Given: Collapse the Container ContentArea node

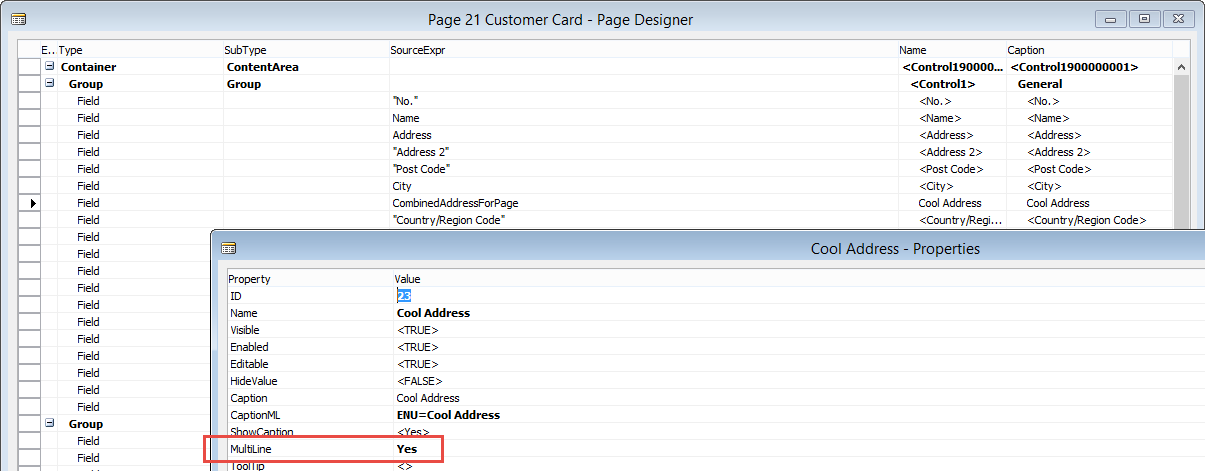Looking at the screenshot, I should click(x=49, y=67).
